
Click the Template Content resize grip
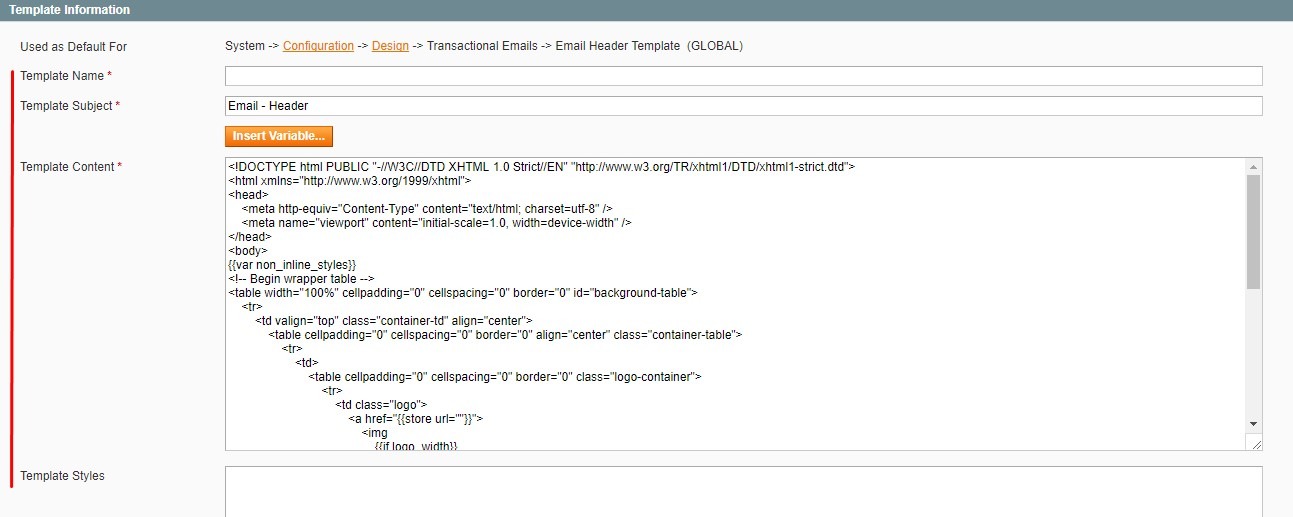[x=1255, y=443]
